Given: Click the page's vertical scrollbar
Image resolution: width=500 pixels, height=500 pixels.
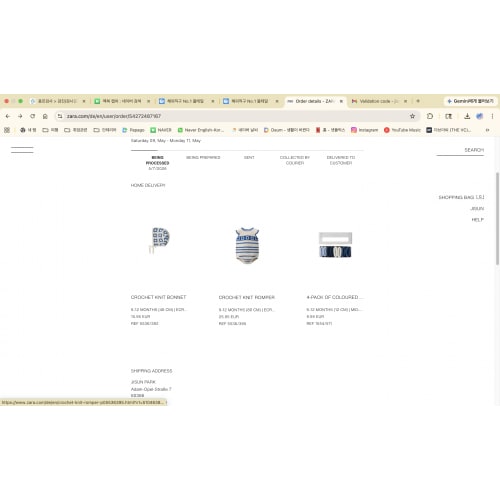Looking at the screenshot, I should 497,218.
